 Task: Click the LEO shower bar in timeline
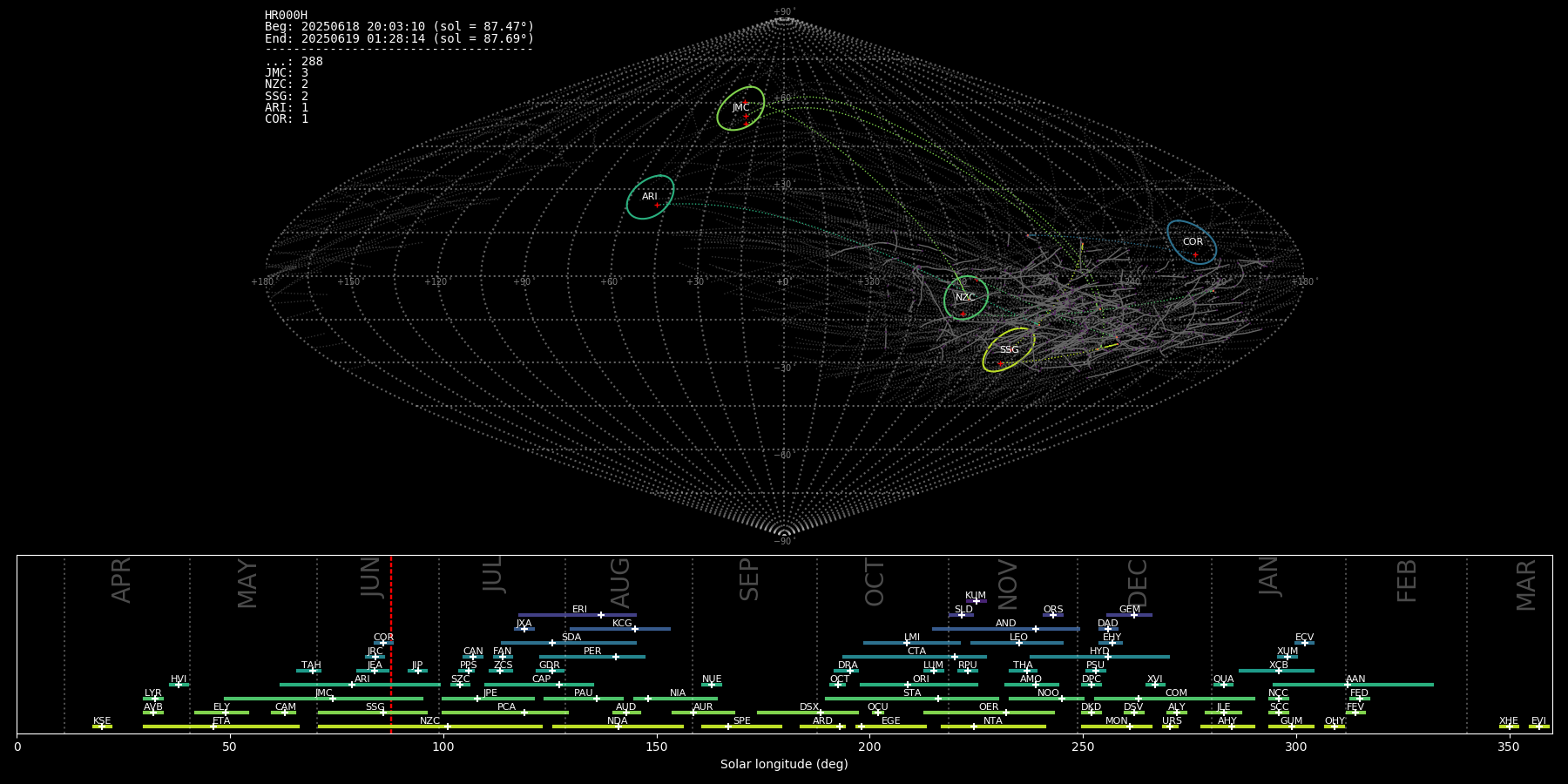[x=1017, y=643]
